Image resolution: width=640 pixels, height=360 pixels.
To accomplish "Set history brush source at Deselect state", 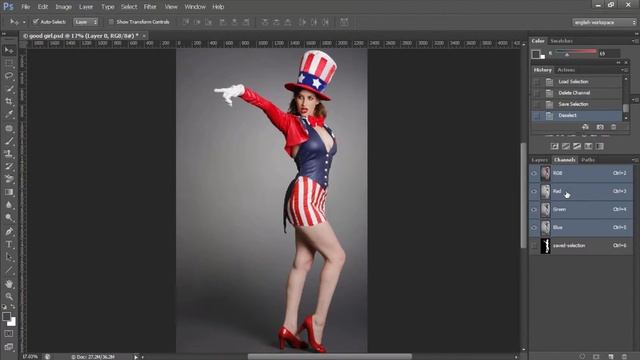I will pyautogui.click(x=536, y=116).
